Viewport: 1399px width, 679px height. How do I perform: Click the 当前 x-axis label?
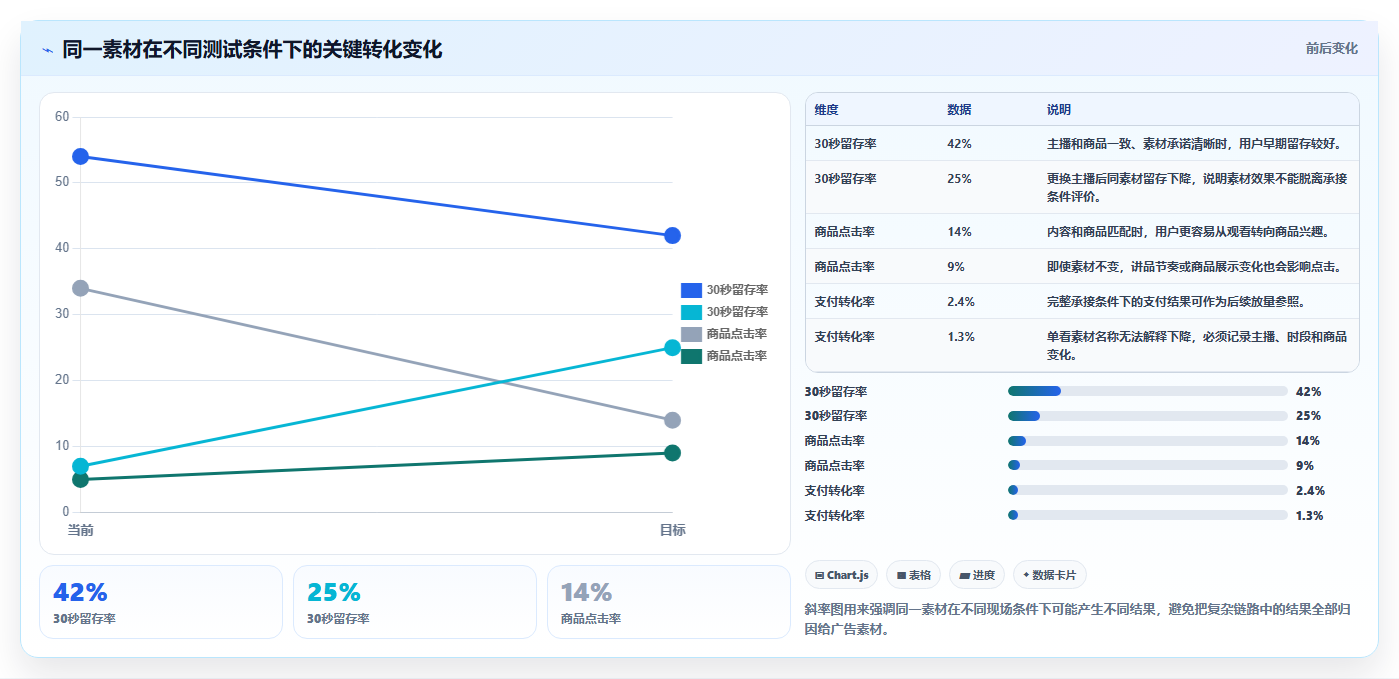pos(81,530)
